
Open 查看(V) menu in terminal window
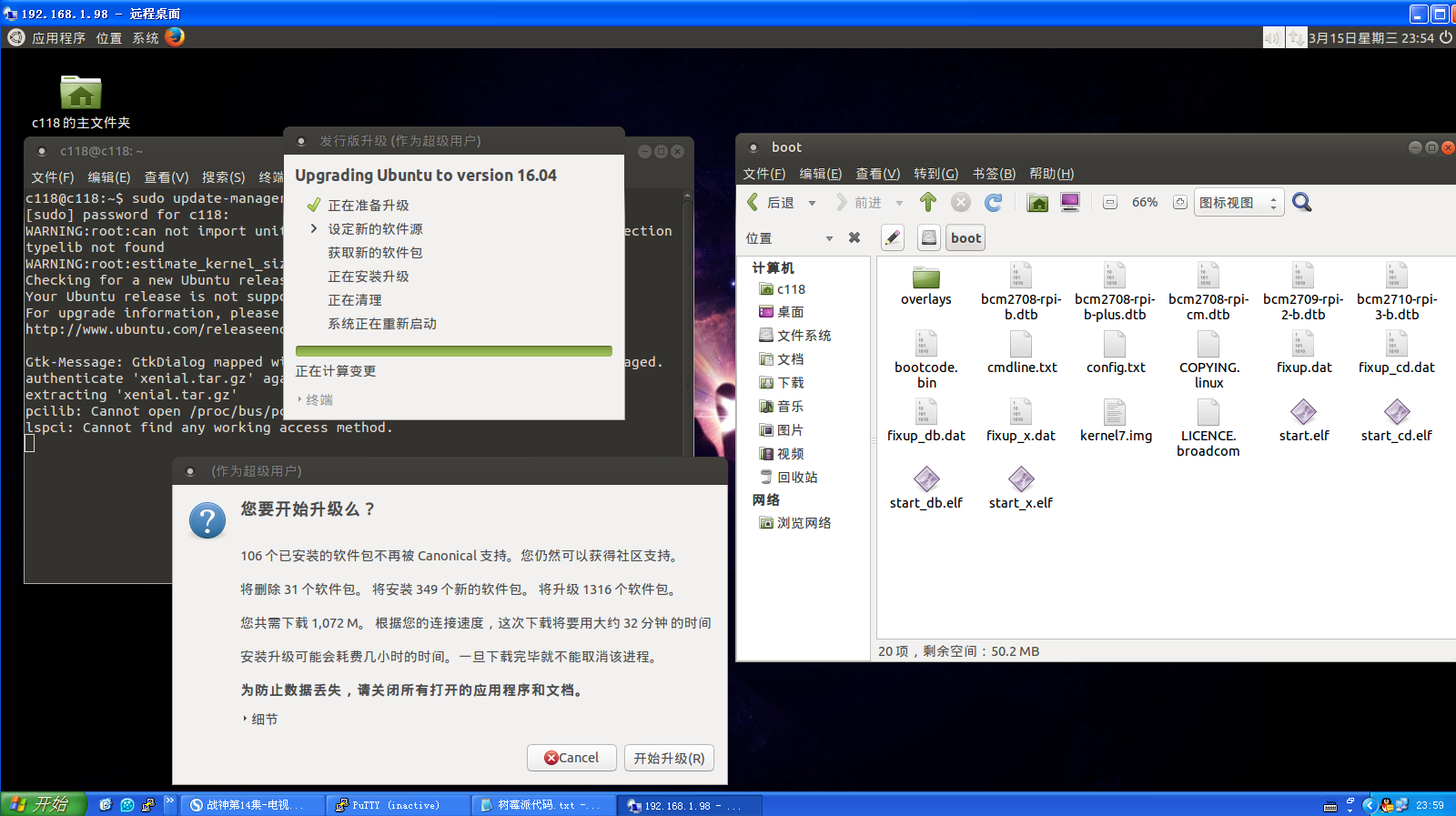(167, 177)
